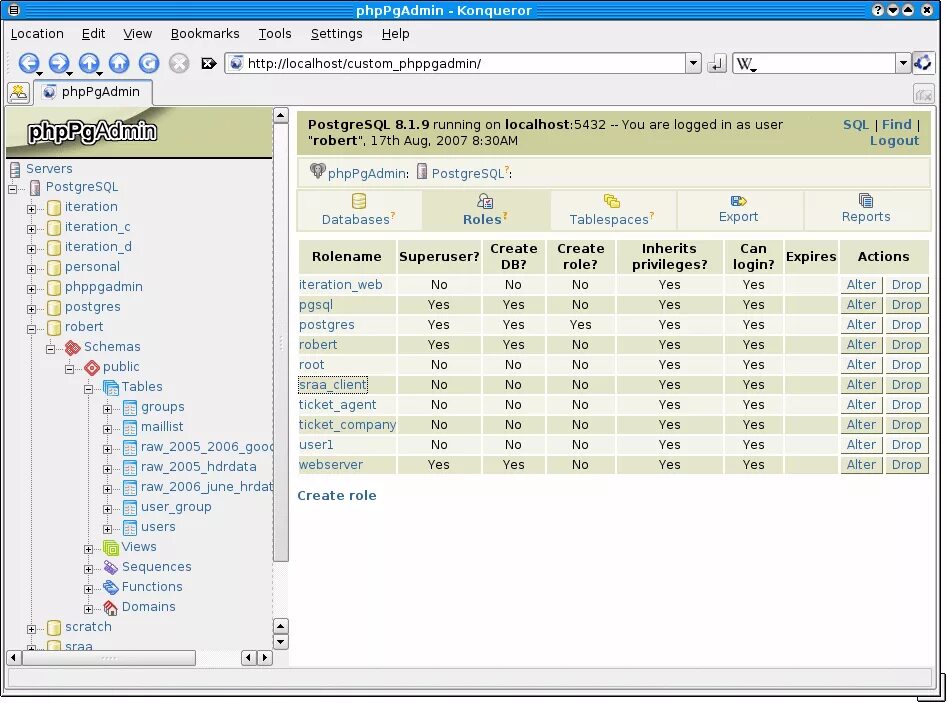Open the search box dropdown arrow
Screen dimensions: 947x703
(903, 63)
